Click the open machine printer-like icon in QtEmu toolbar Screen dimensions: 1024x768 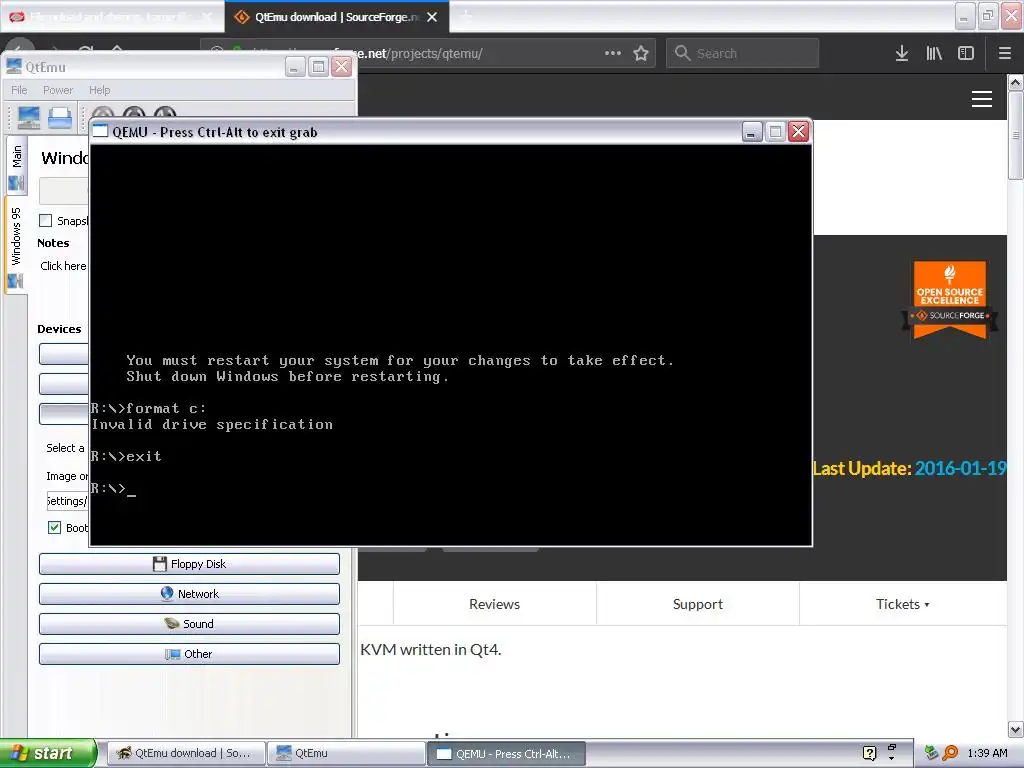[x=60, y=118]
